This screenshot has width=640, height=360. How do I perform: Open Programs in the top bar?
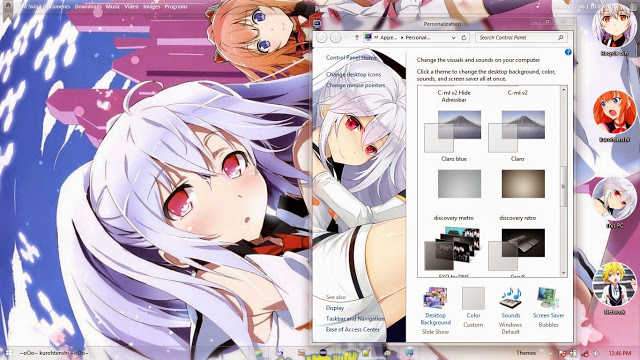[176, 7]
